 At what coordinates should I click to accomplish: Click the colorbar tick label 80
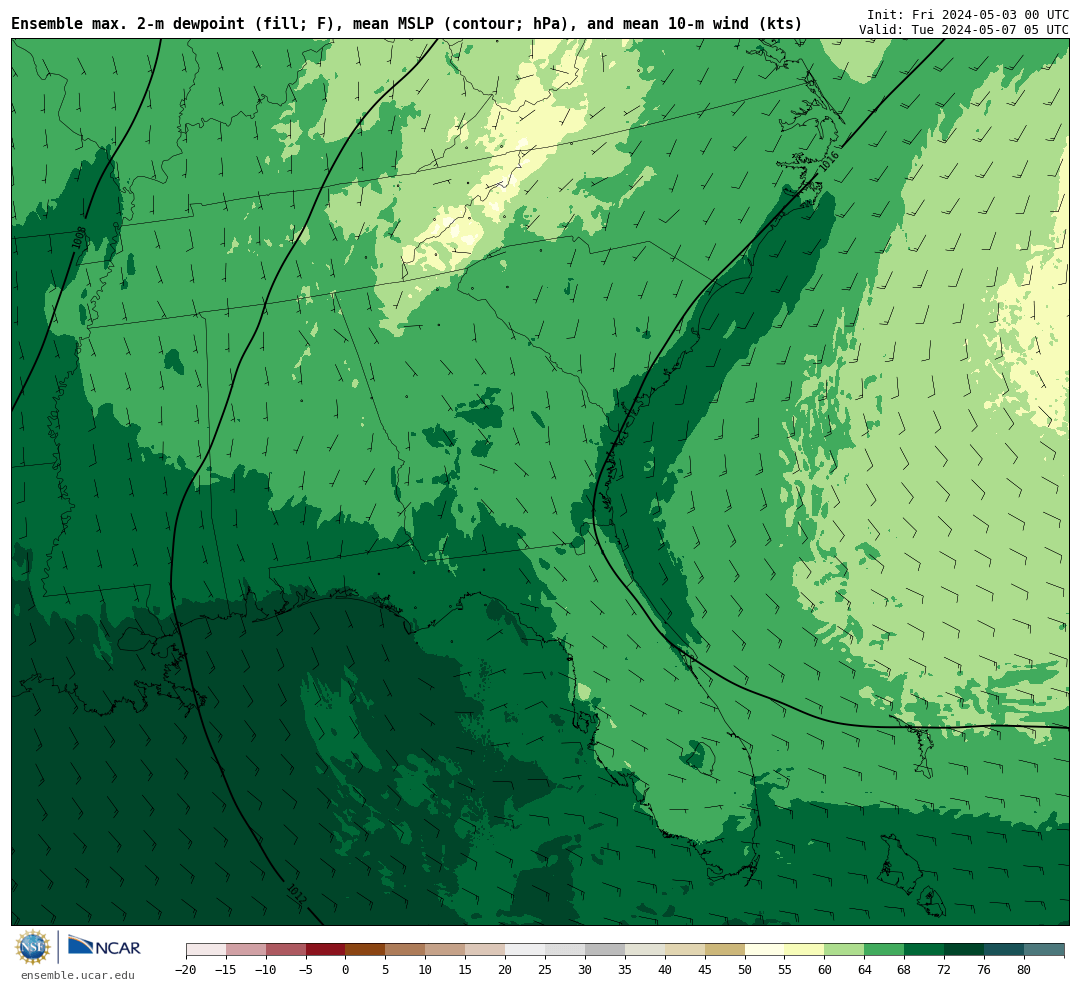(x=1024, y=969)
